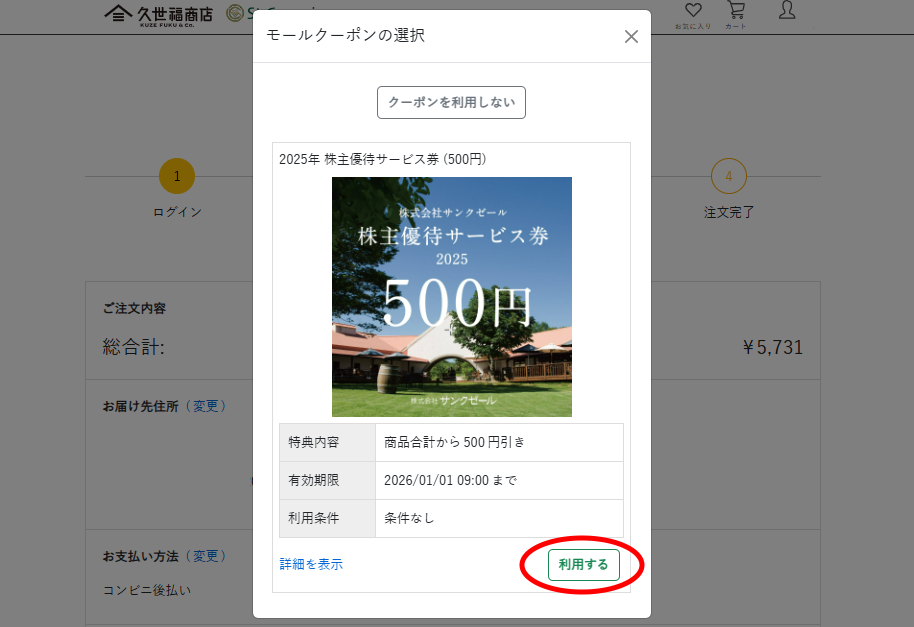
Task: Open favorites heart icon in header
Action: (x=693, y=10)
